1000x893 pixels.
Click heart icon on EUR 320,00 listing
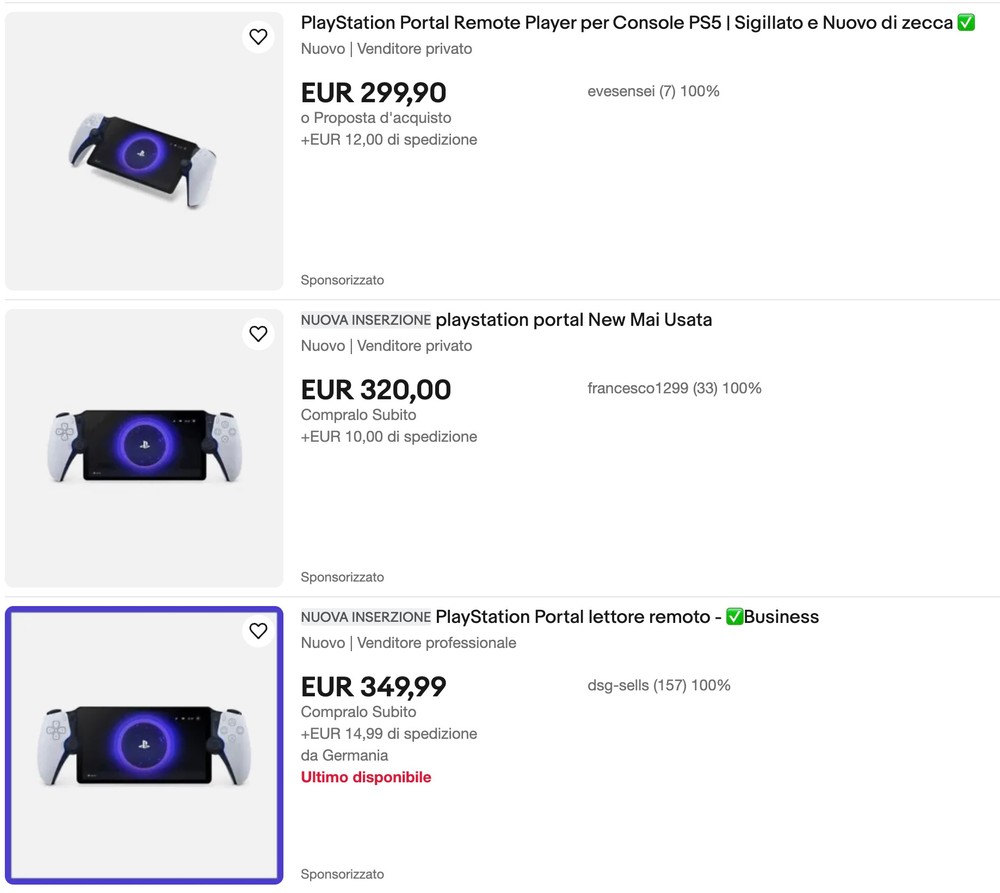(x=258, y=334)
